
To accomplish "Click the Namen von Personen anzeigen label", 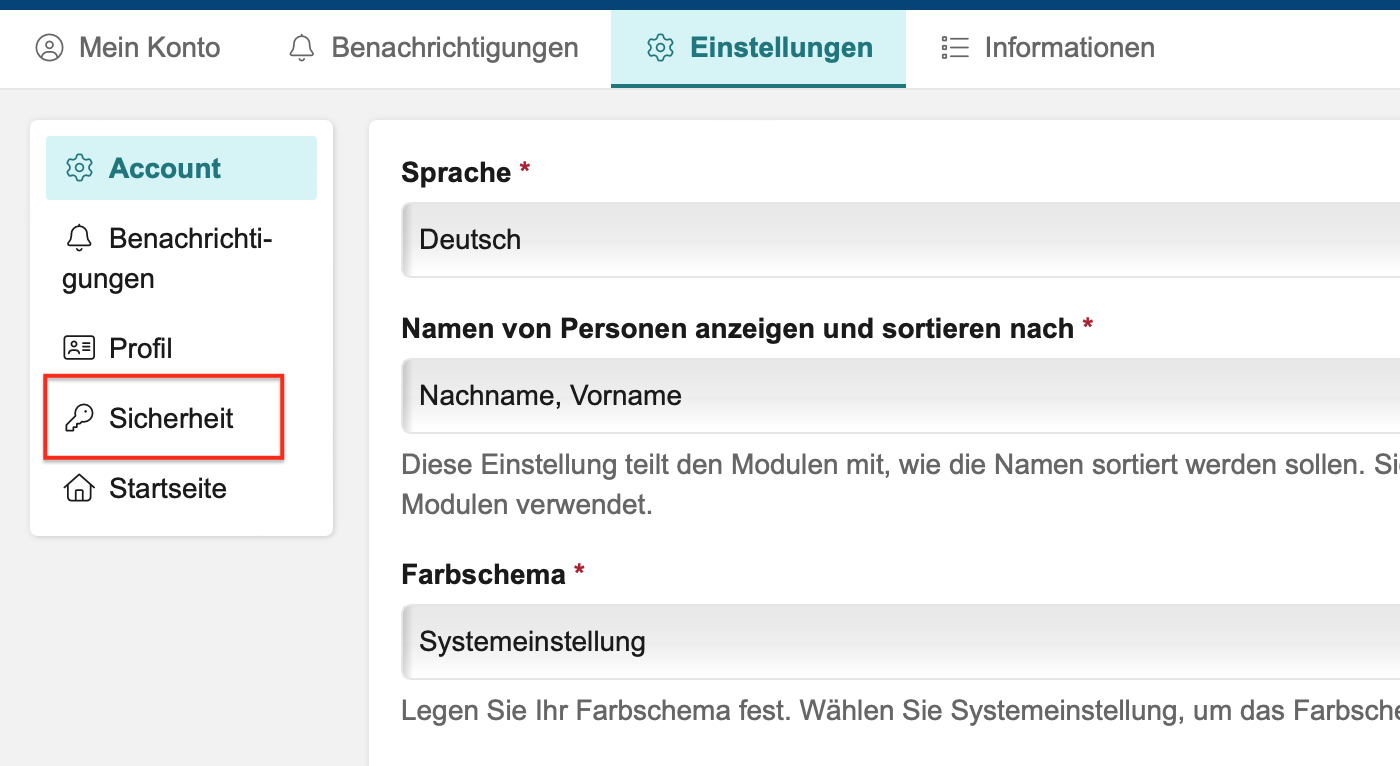I will (x=738, y=328).
